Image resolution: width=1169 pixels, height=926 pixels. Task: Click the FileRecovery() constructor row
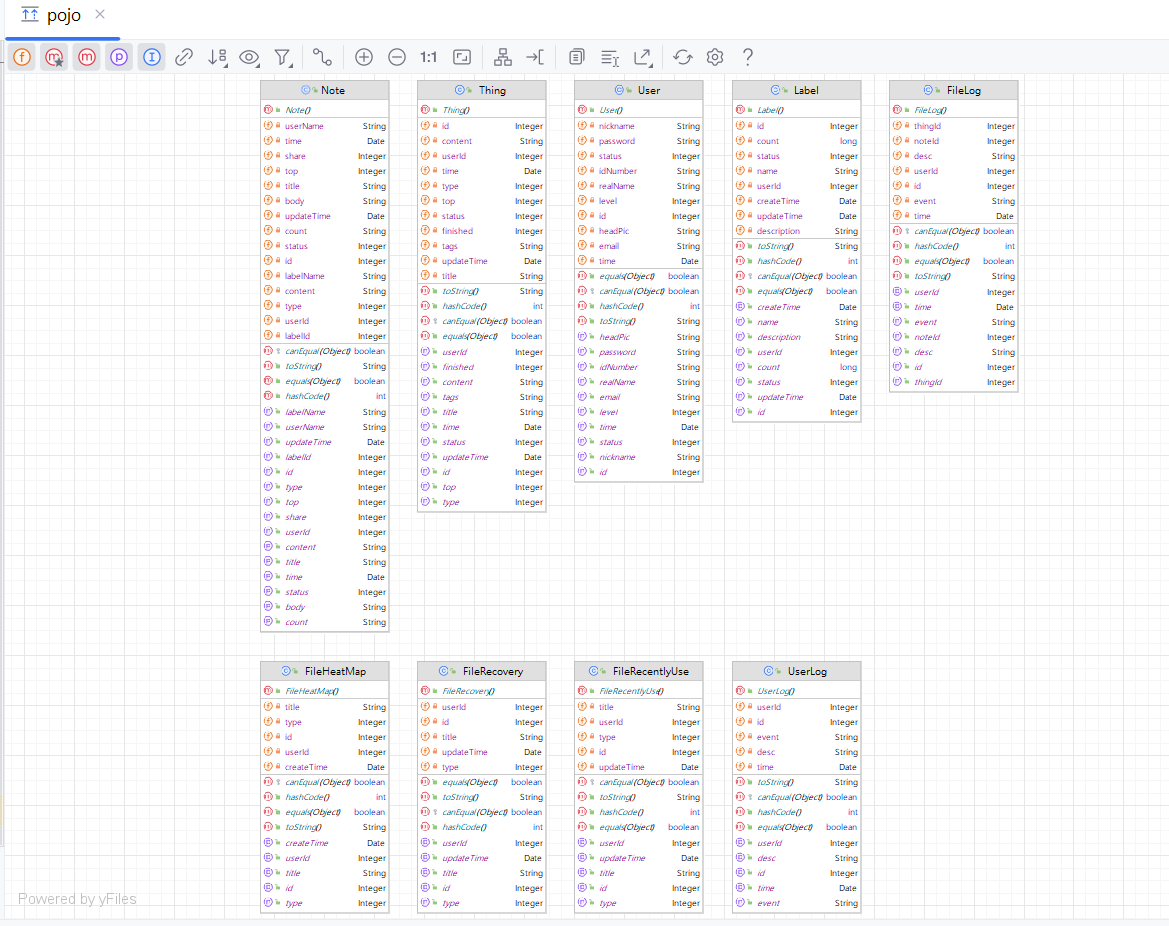pyautogui.click(x=482, y=691)
